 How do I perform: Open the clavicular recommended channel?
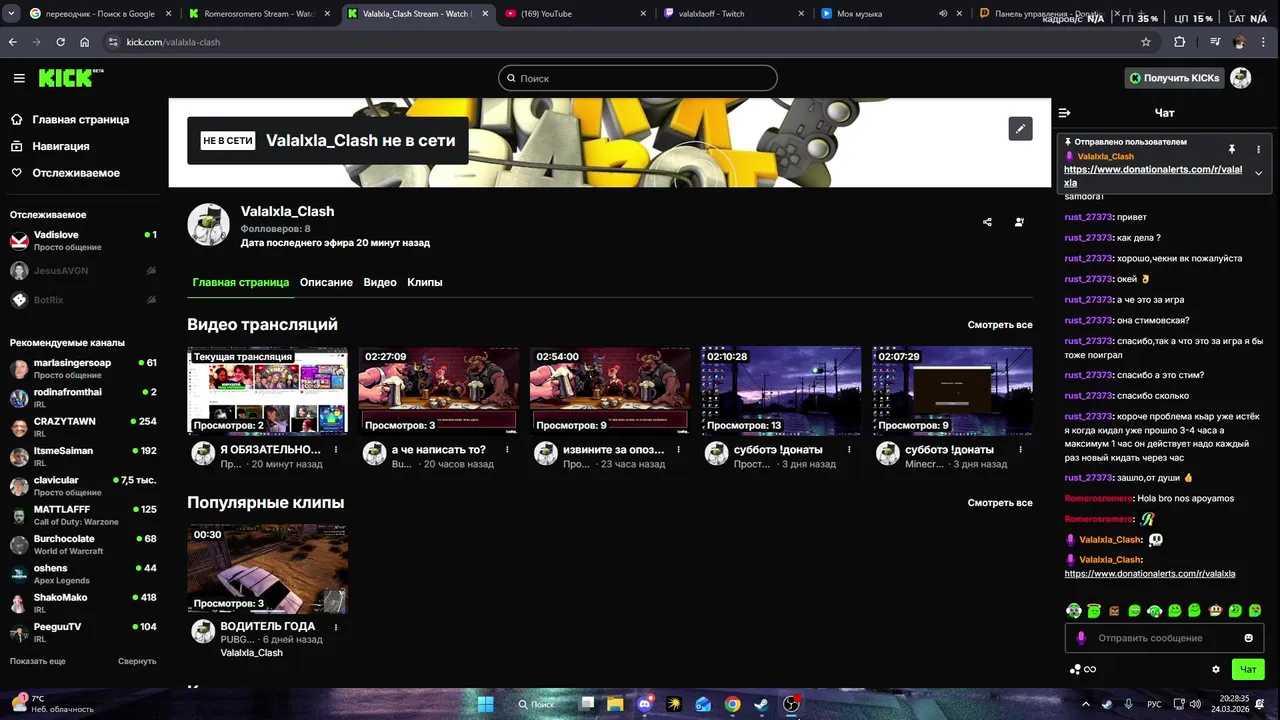pyautogui.click(x=83, y=486)
